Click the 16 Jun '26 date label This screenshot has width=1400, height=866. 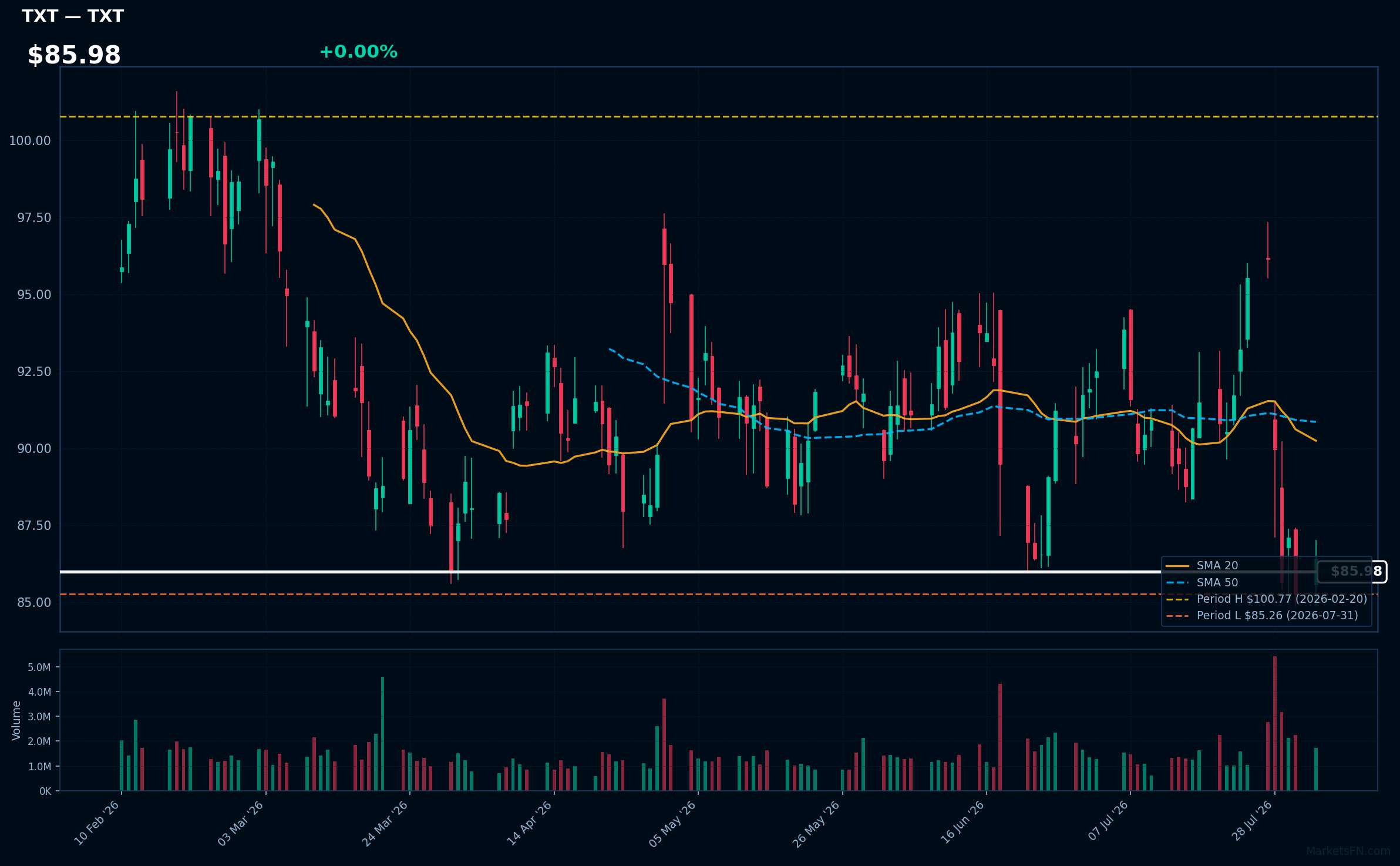pyautogui.click(x=961, y=823)
